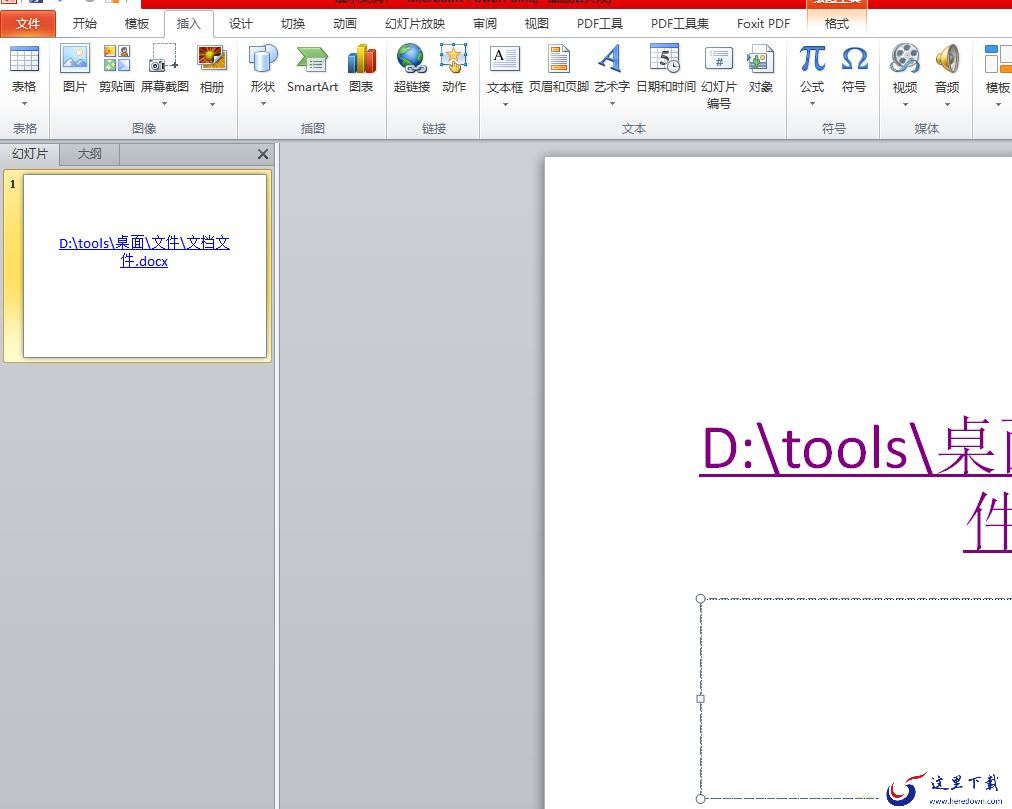
Task: Switch to the 设计 ribbon tab
Action: click(241, 24)
